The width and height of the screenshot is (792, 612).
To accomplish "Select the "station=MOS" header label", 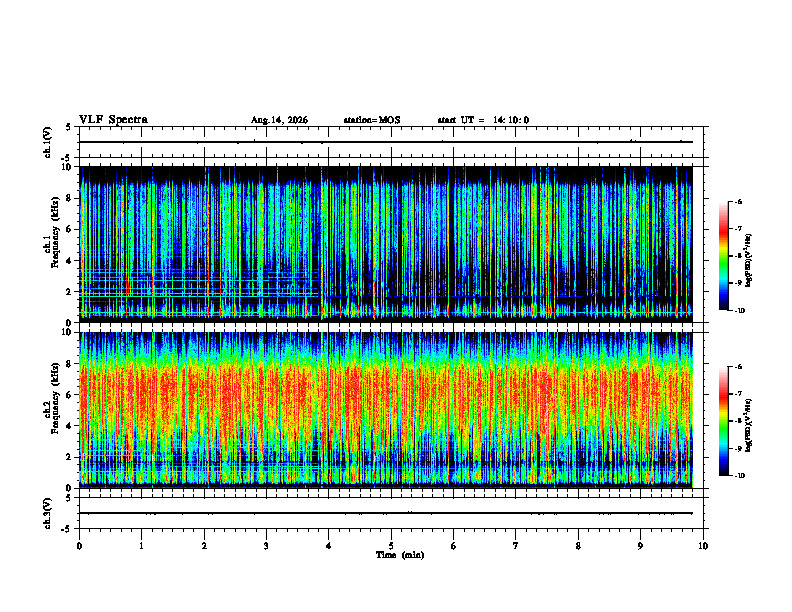I will (372, 120).
